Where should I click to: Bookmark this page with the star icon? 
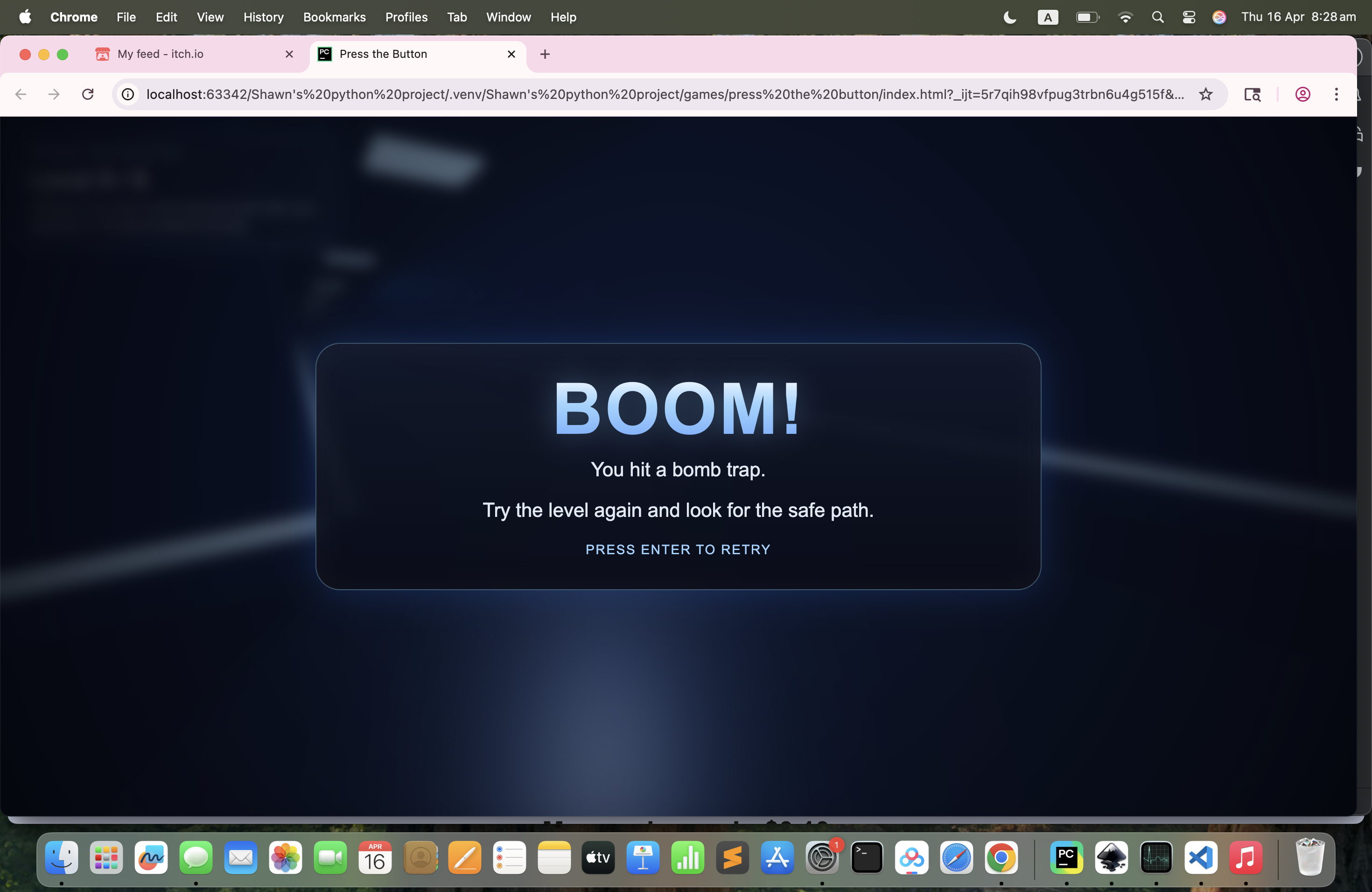[x=1205, y=94]
